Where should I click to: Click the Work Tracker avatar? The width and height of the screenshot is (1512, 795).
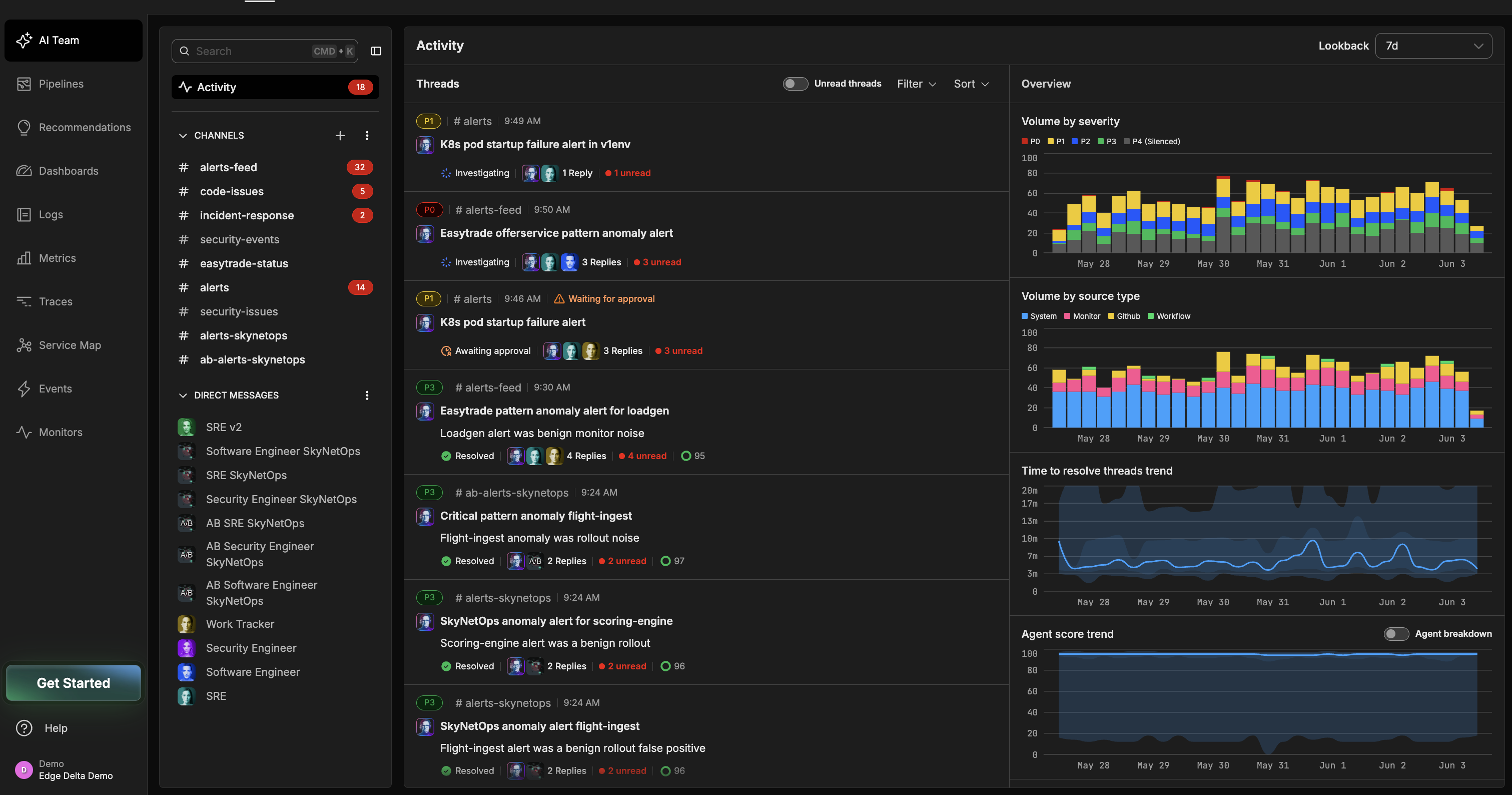tap(186, 624)
